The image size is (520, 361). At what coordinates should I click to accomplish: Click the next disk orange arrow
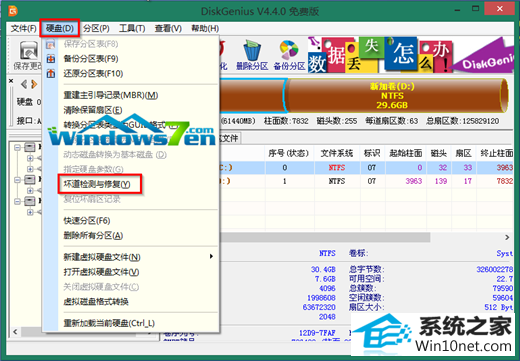click(x=34, y=84)
